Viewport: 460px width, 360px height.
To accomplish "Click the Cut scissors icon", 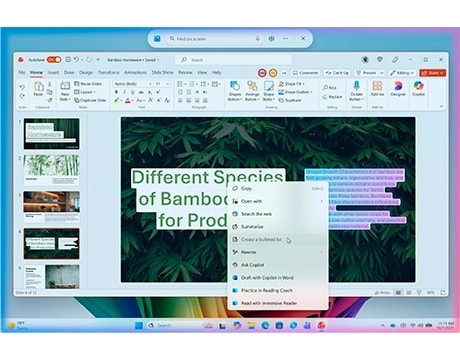I will pos(50,84).
